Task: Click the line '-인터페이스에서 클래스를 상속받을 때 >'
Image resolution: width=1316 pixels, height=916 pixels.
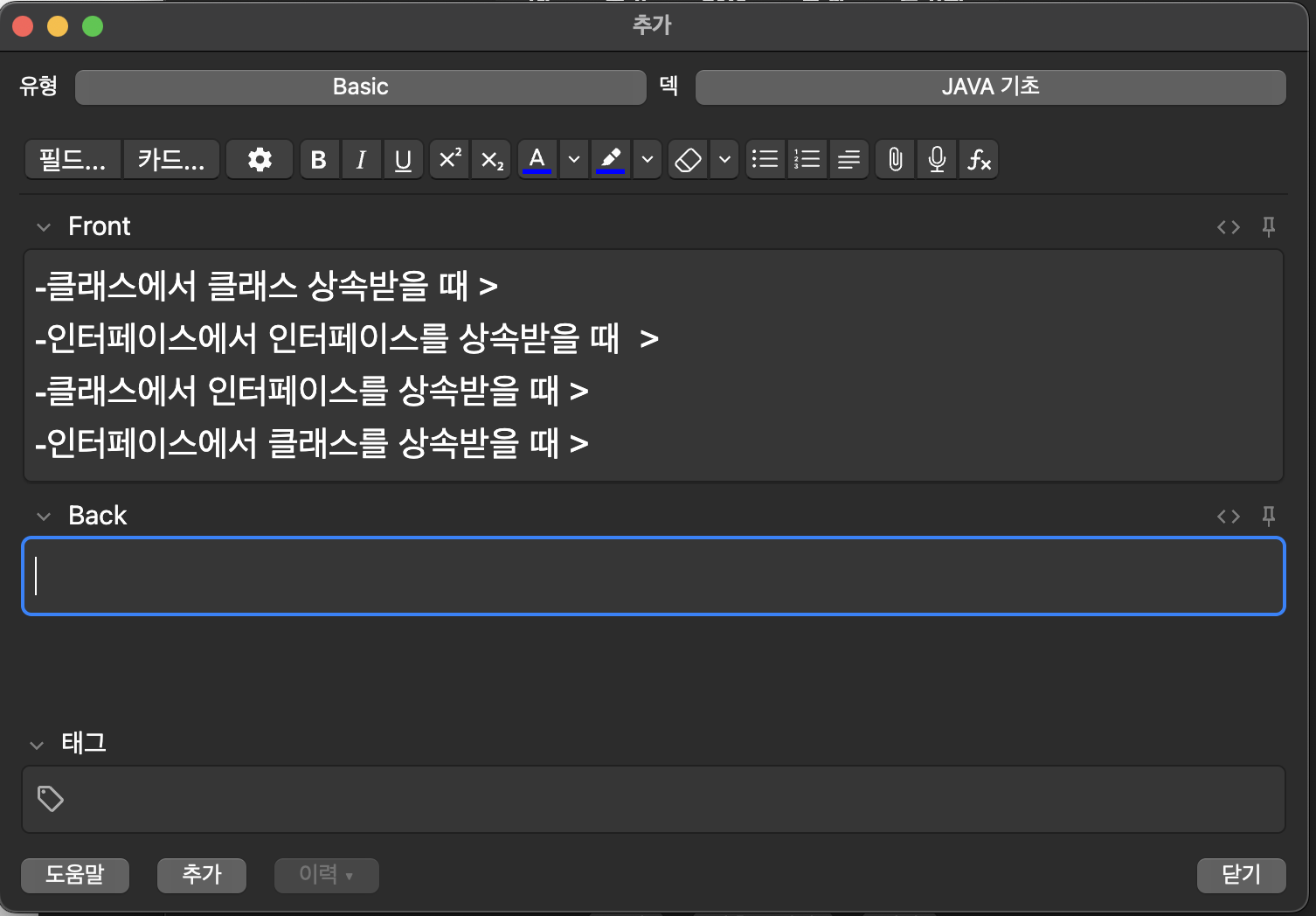Action: coord(312,443)
